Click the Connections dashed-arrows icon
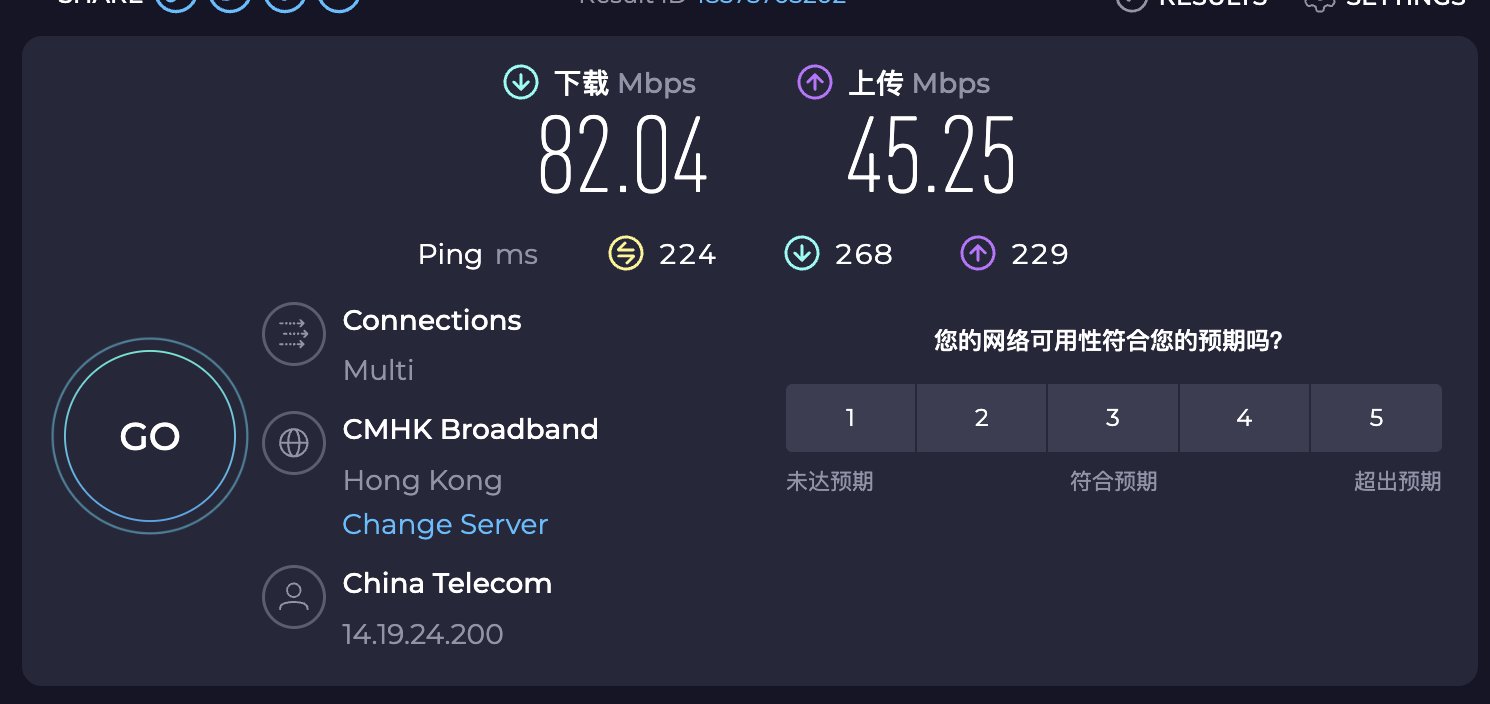The height and width of the screenshot is (704, 1490). [x=293, y=334]
